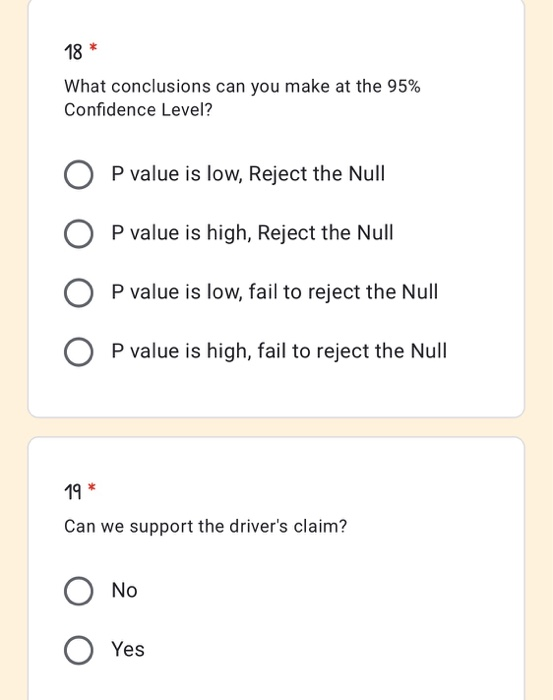Image resolution: width=553 pixels, height=700 pixels.
Task: Click the question number 19
Action: click(x=73, y=492)
